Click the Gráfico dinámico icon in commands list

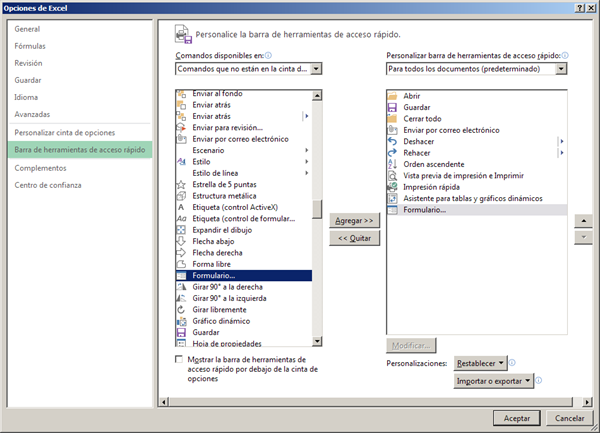tap(181, 321)
